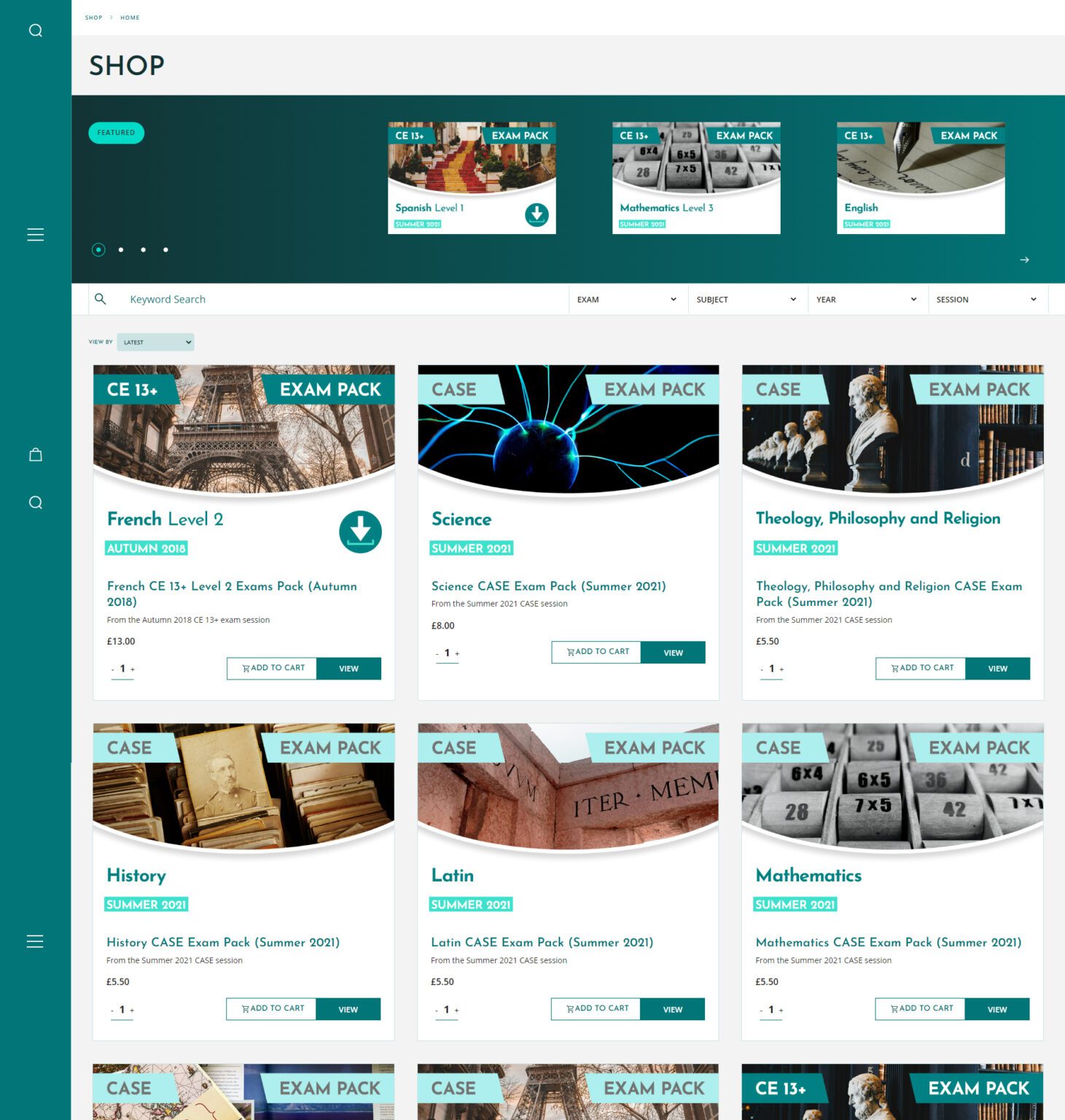The height and width of the screenshot is (1120, 1065).
Task: Click the next arrow in featured carousel
Action: point(1024,260)
